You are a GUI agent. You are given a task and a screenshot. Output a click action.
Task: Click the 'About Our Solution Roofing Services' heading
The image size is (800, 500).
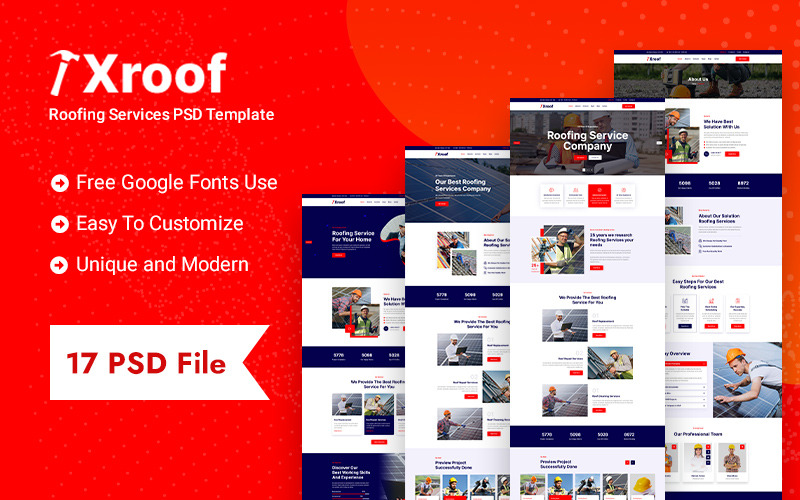(x=719, y=218)
